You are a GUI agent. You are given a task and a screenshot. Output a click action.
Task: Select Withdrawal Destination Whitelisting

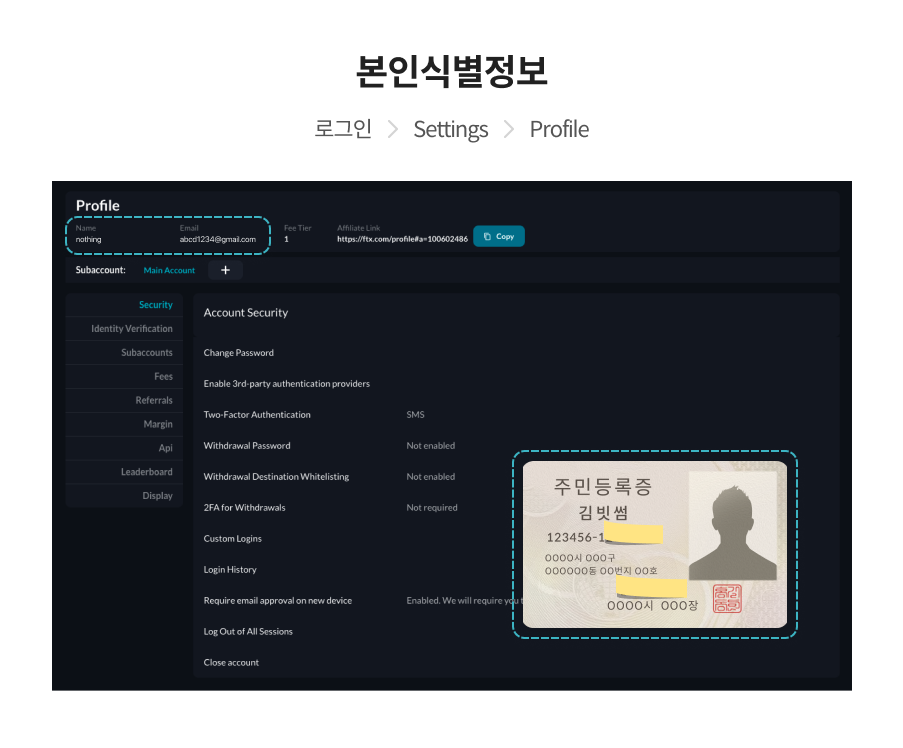click(x=276, y=477)
